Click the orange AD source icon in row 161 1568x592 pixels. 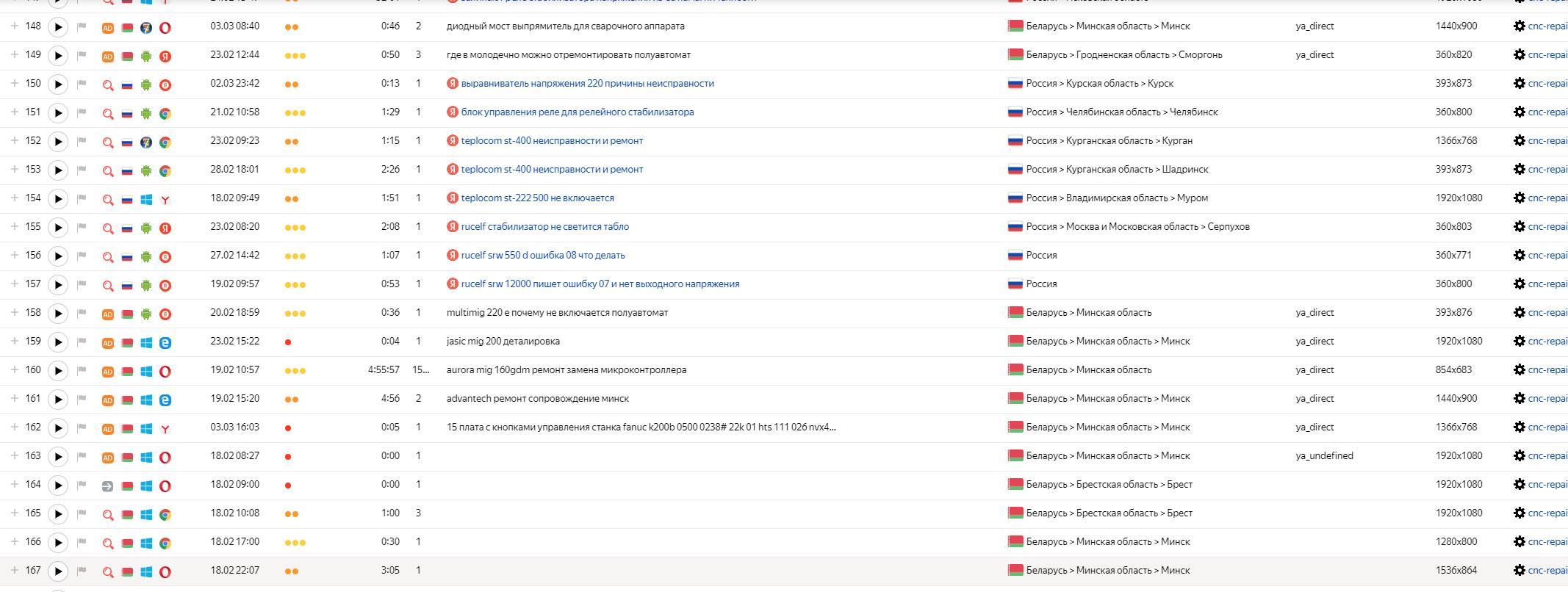click(107, 400)
